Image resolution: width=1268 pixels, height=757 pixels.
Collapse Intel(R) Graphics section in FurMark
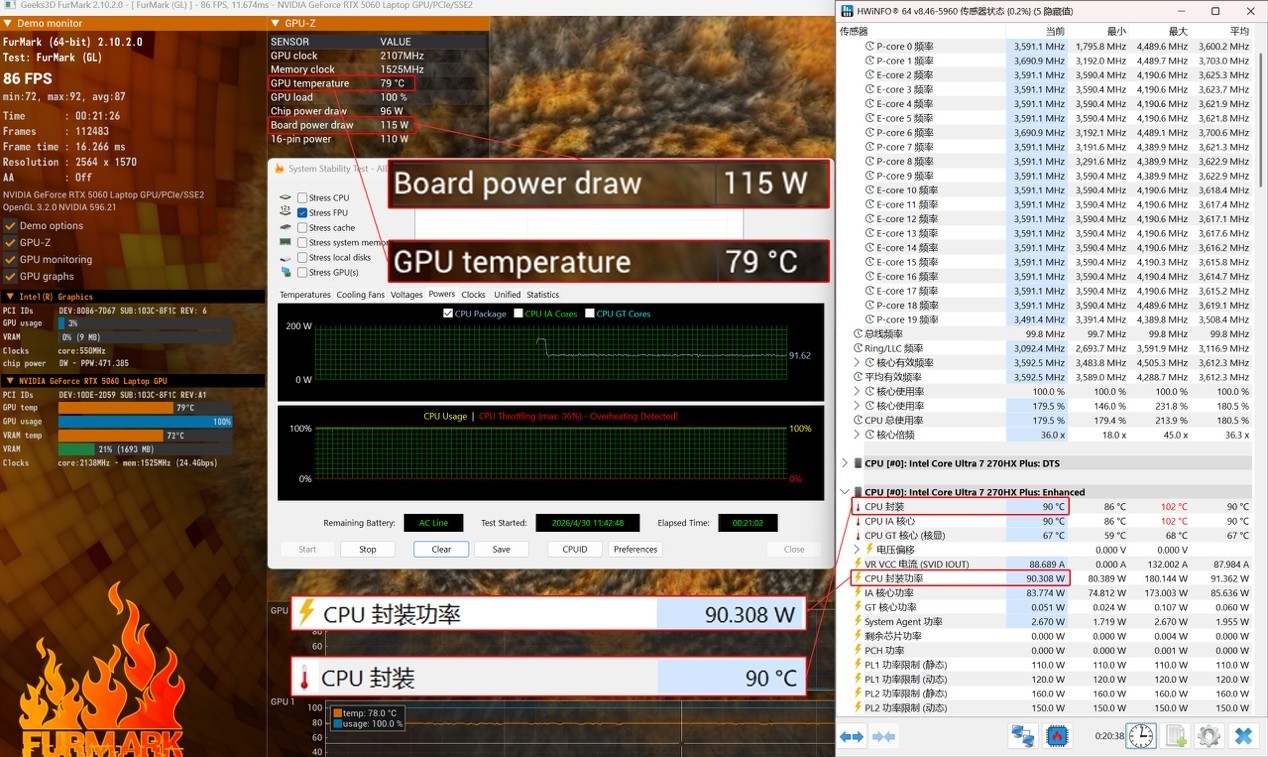click(10, 297)
